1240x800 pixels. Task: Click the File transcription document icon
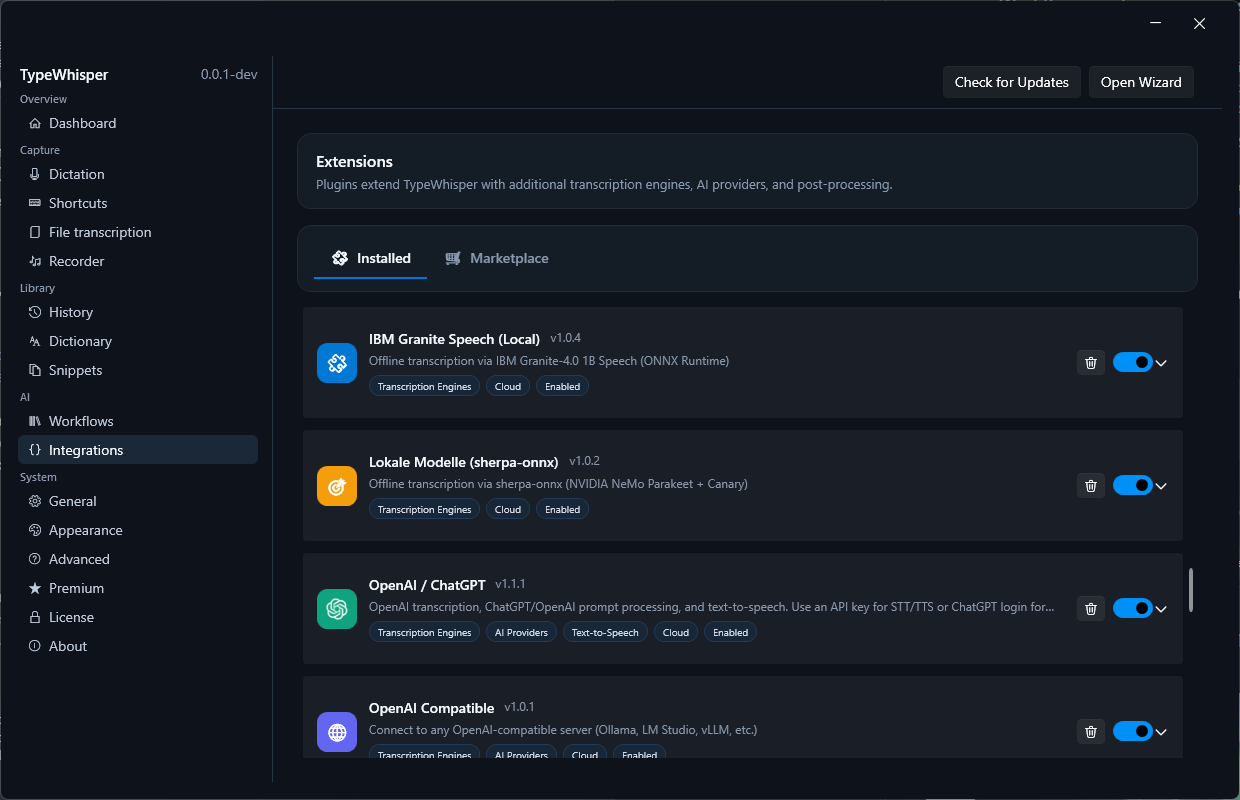(x=35, y=232)
